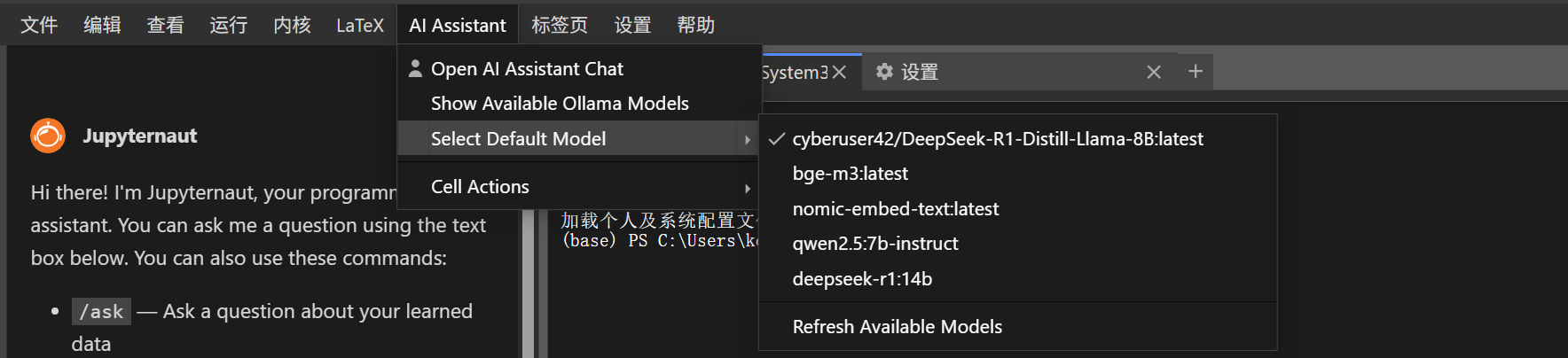Open the 编辑 menu

coord(102,25)
